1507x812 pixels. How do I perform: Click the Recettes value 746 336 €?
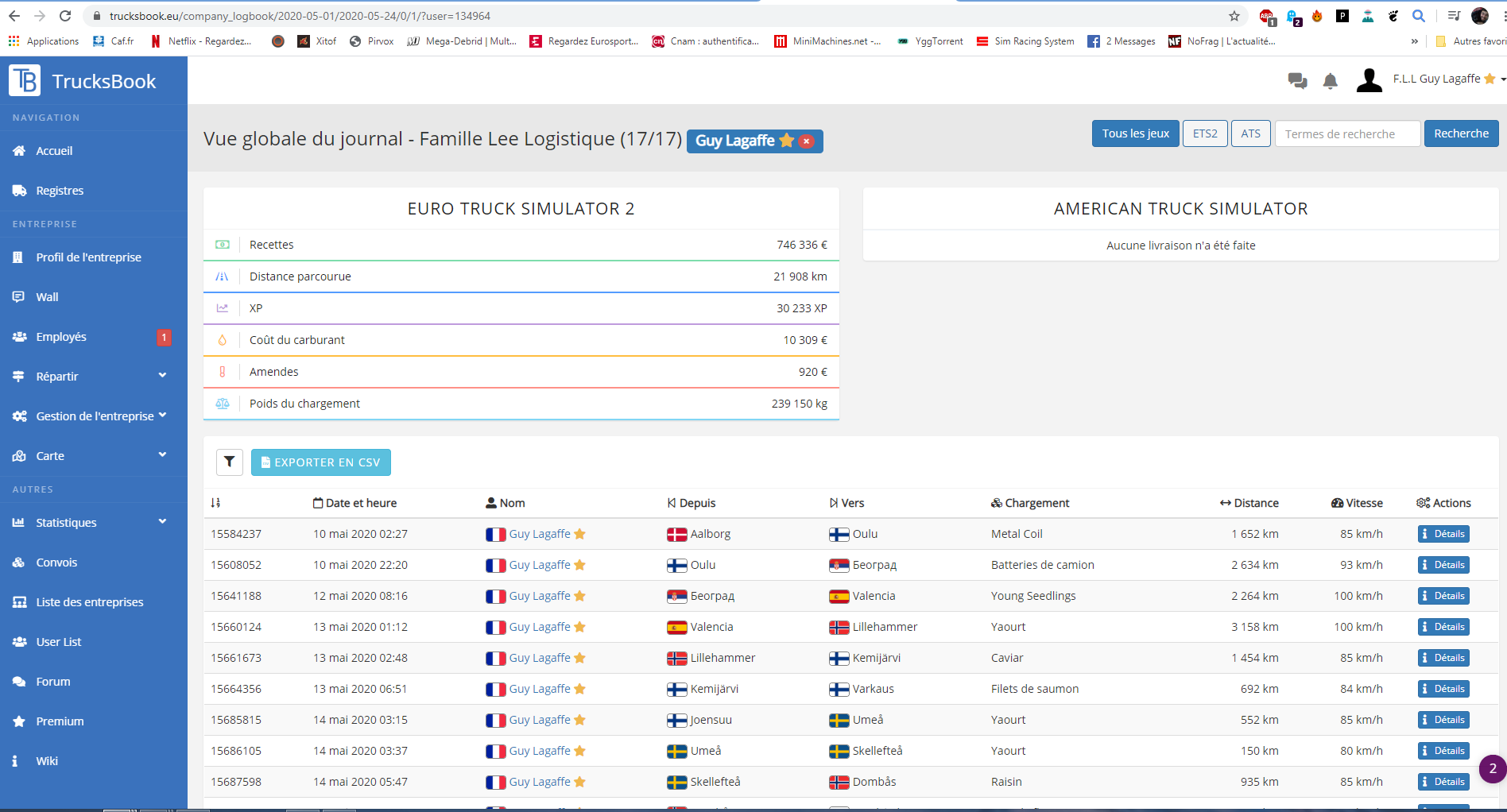point(802,245)
